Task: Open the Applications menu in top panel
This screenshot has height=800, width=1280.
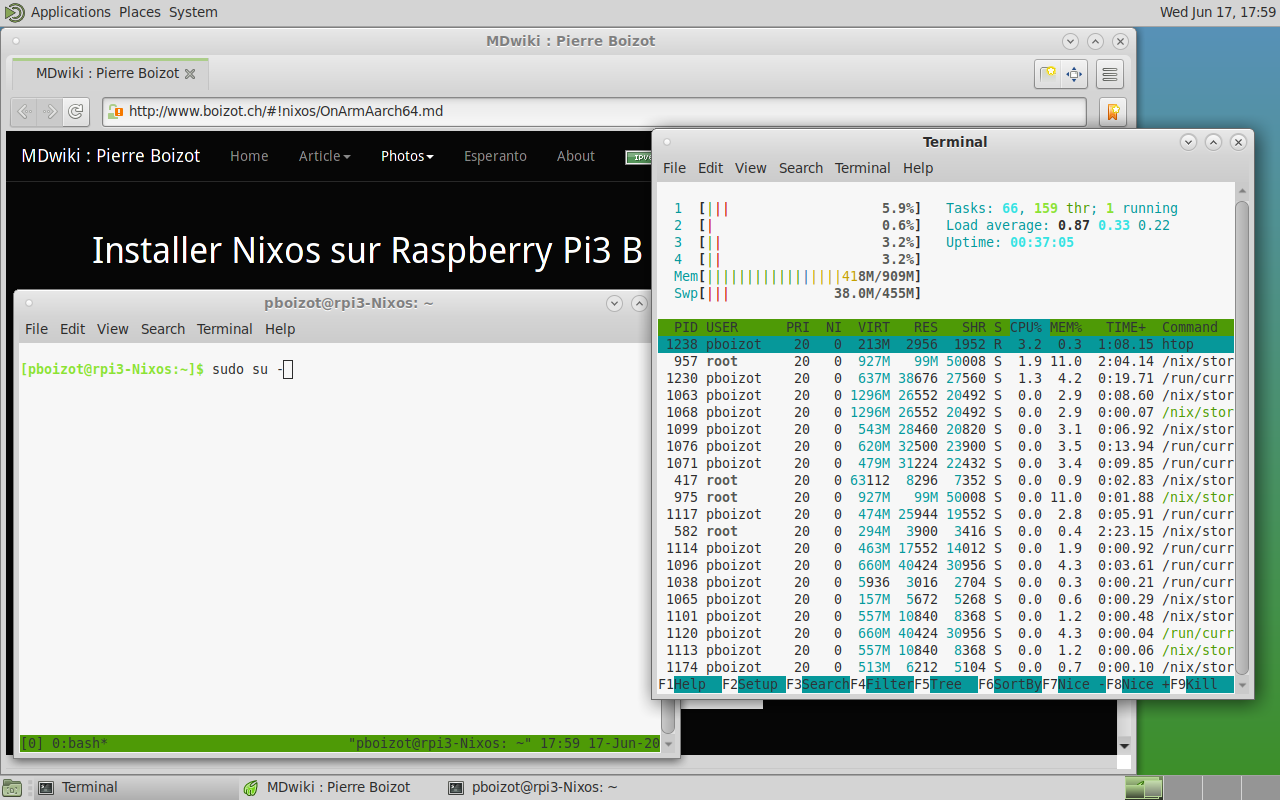Action: click(71, 12)
